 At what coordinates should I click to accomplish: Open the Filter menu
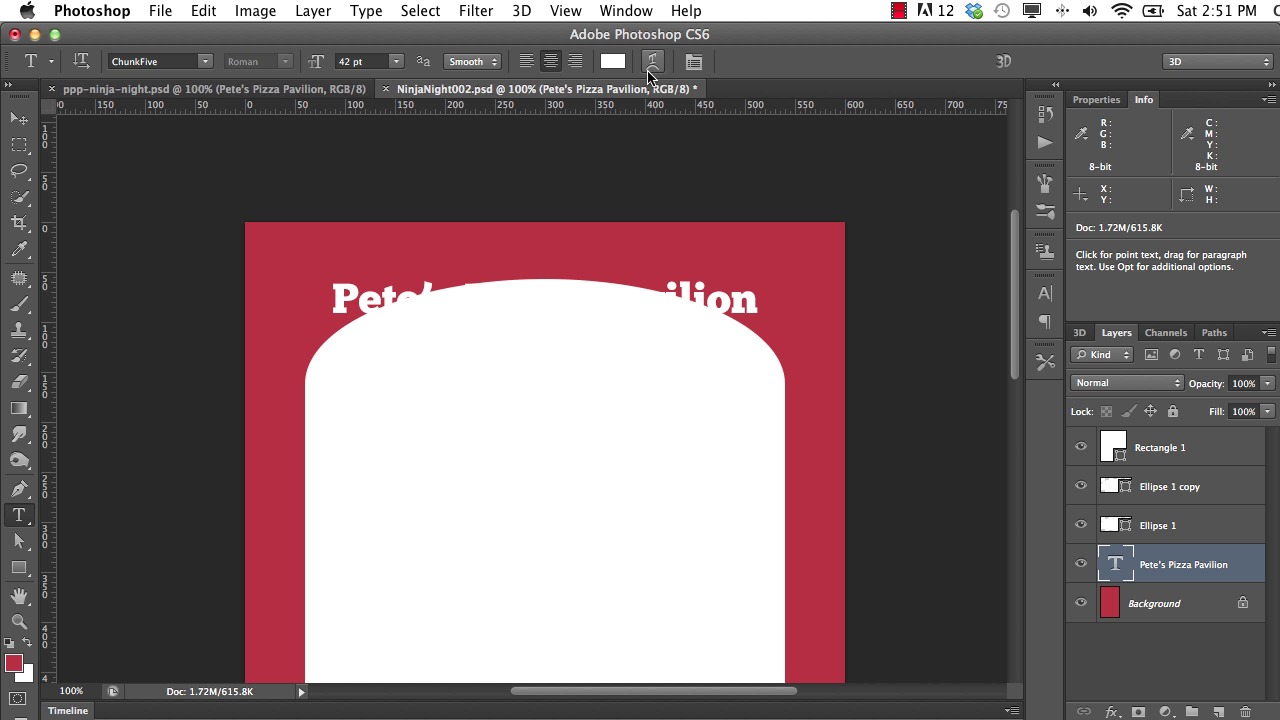(475, 11)
